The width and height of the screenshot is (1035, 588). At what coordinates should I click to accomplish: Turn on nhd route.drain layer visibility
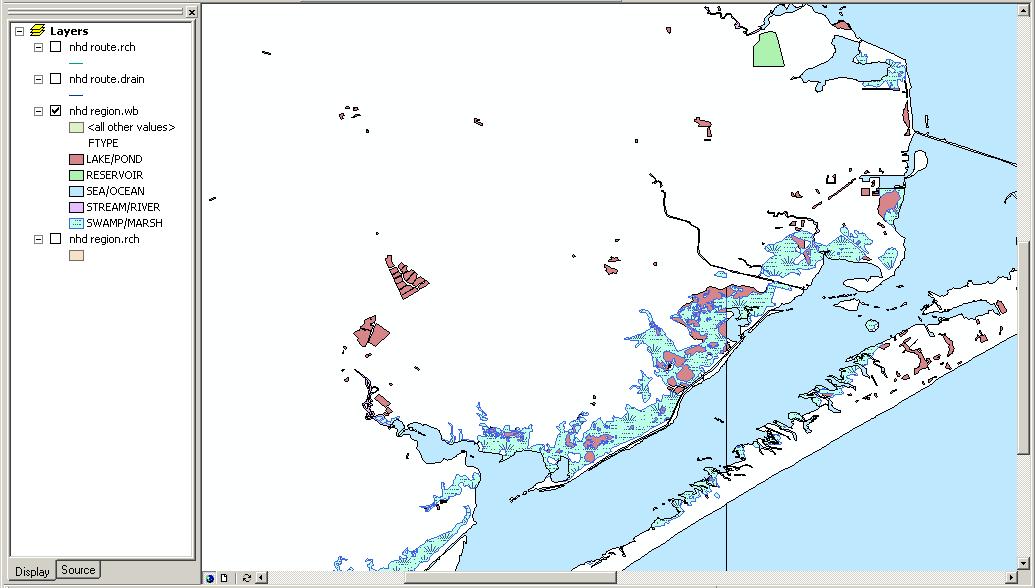(56, 79)
